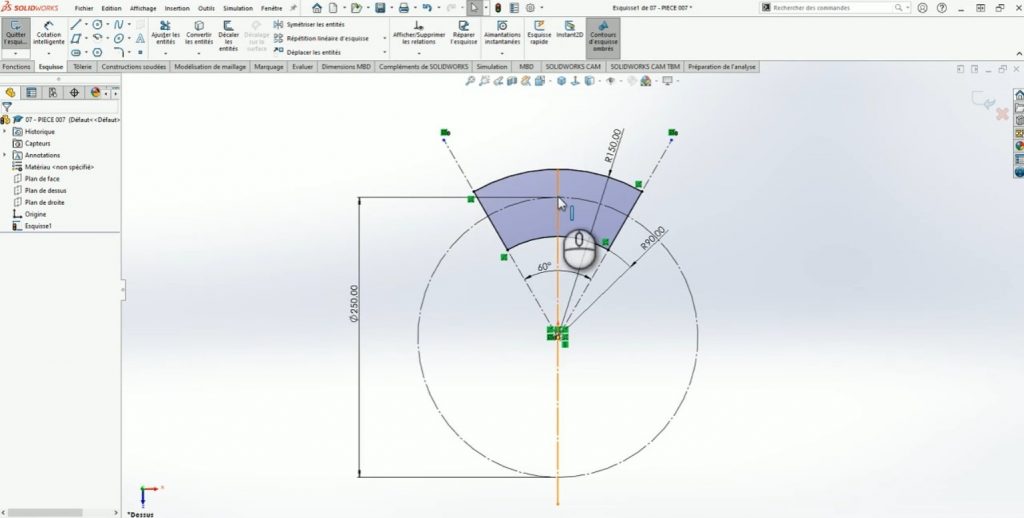Switch to the Tôlerie tab

pyautogui.click(x=82, y=67)
